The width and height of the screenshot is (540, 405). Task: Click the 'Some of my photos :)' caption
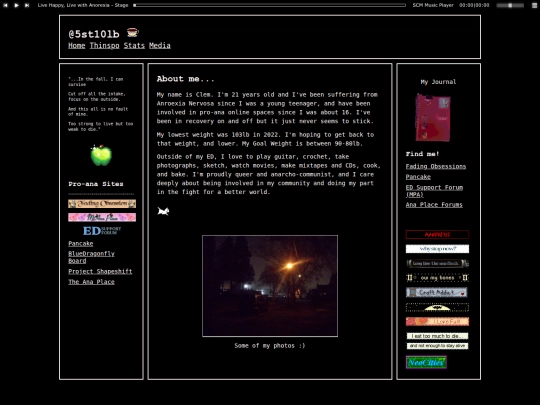(x=270, y=345)
